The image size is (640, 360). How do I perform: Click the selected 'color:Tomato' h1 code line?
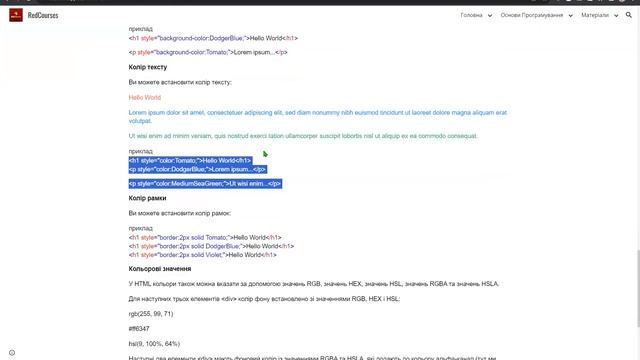(190, 160)
